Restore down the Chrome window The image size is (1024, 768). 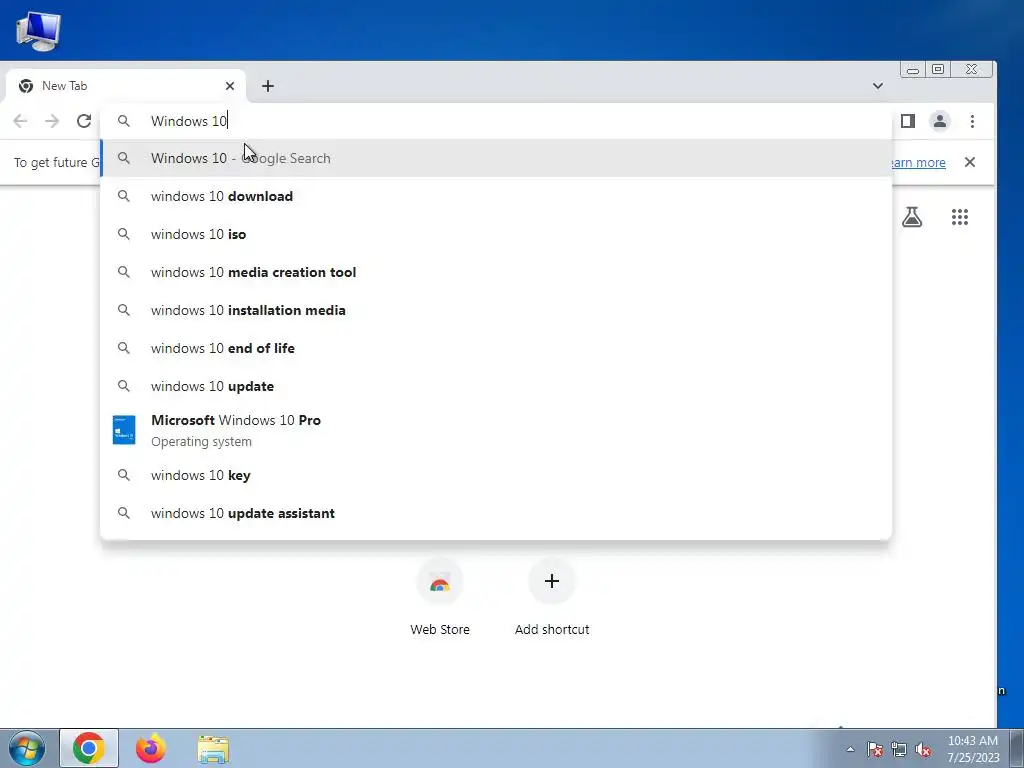938,69
